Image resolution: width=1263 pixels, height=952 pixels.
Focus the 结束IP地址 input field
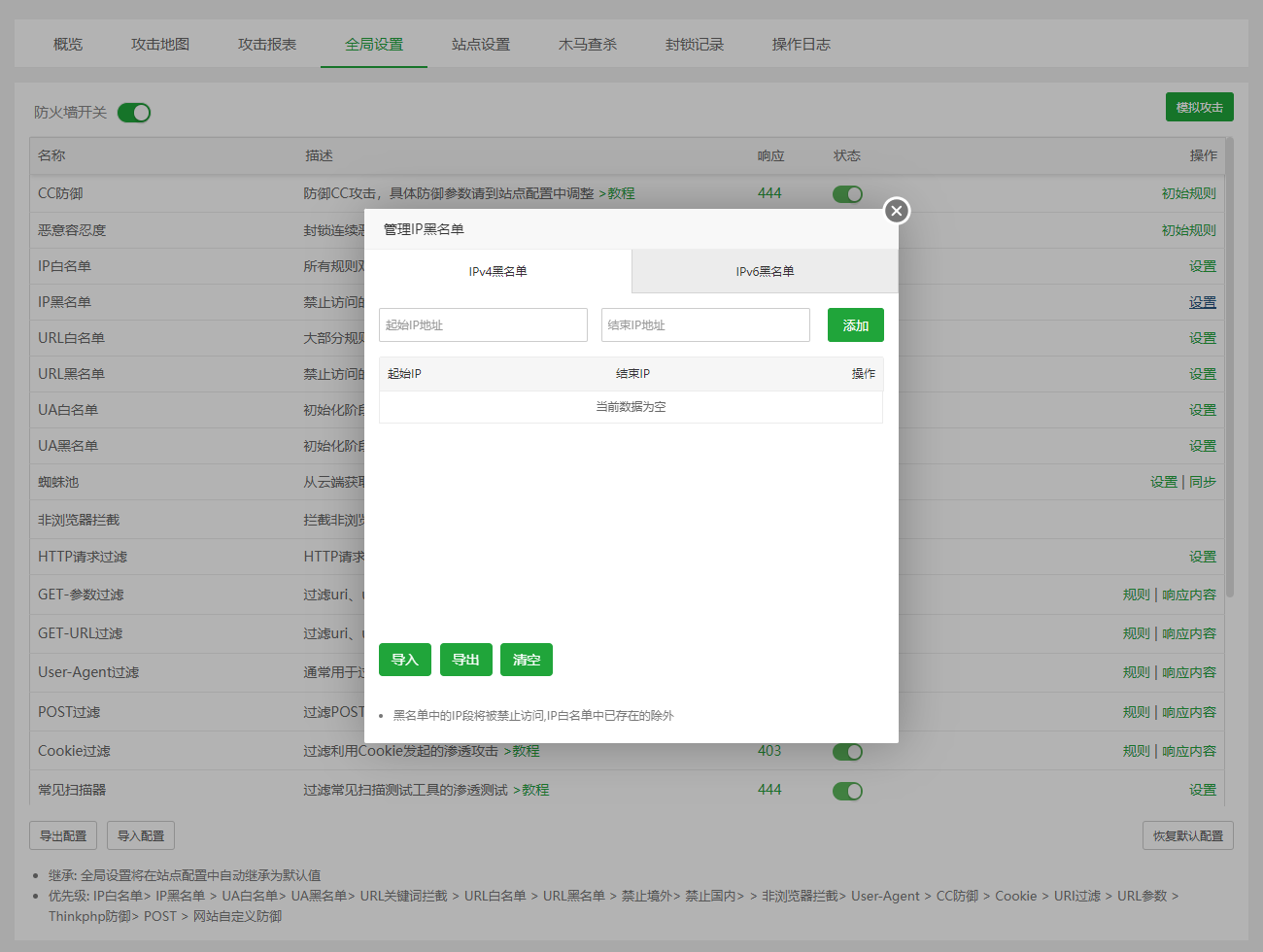(x=705, y=325)
